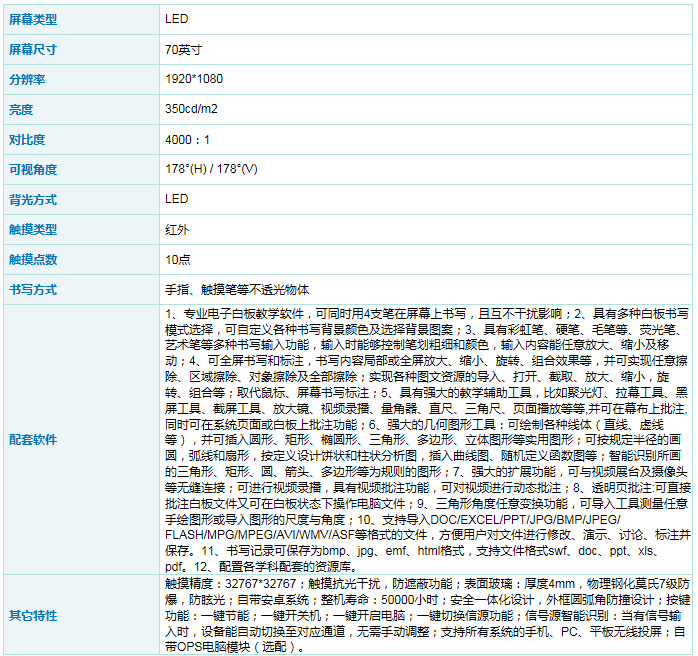Select the '70英寸' value cell

coord(183,49)
